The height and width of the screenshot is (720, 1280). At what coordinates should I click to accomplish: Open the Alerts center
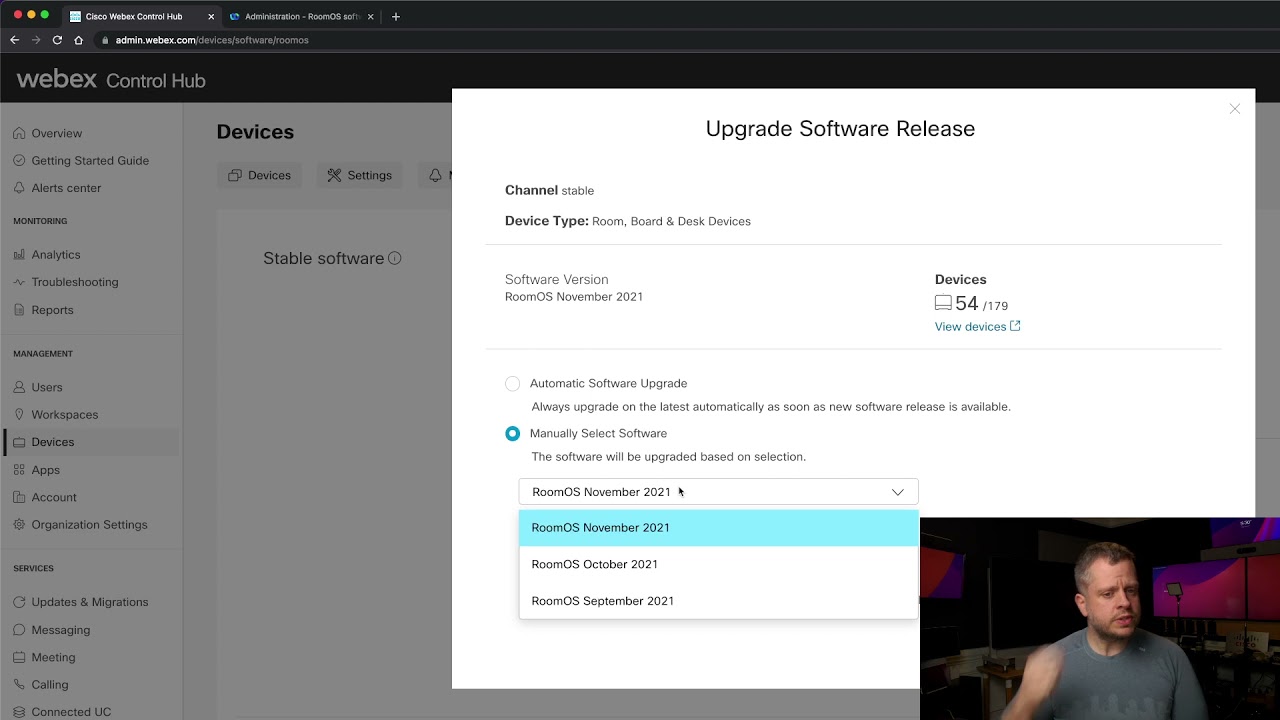[x=66, y=188]
